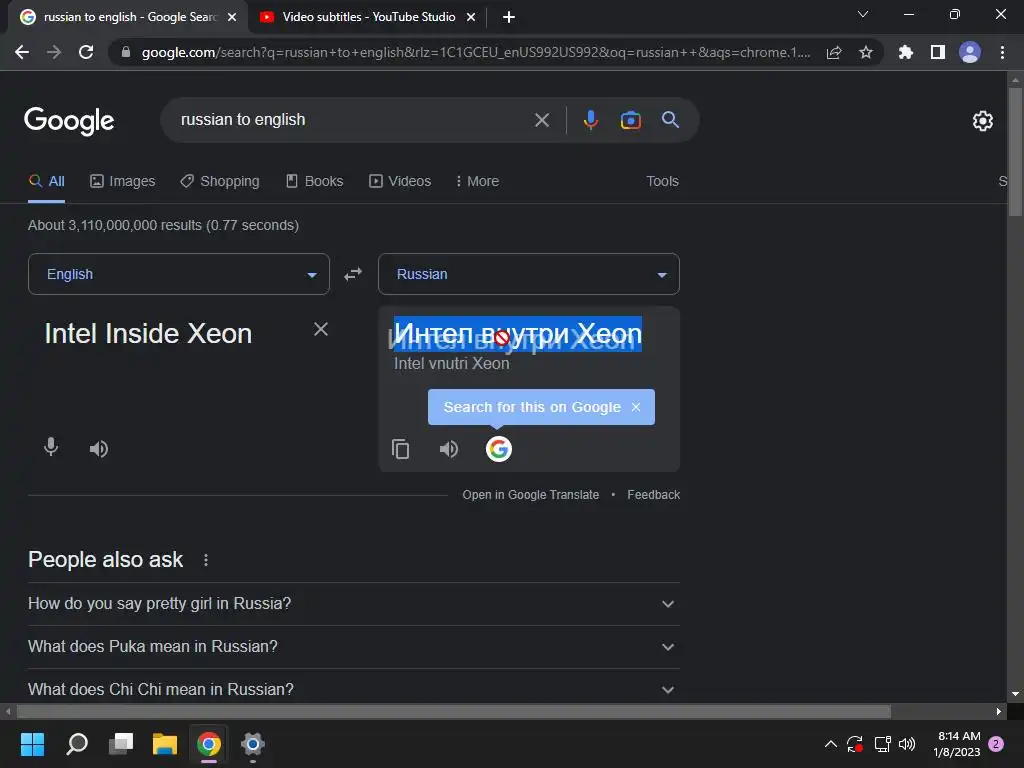
Task: Click the notification badge in system tray
Action: 996,744
